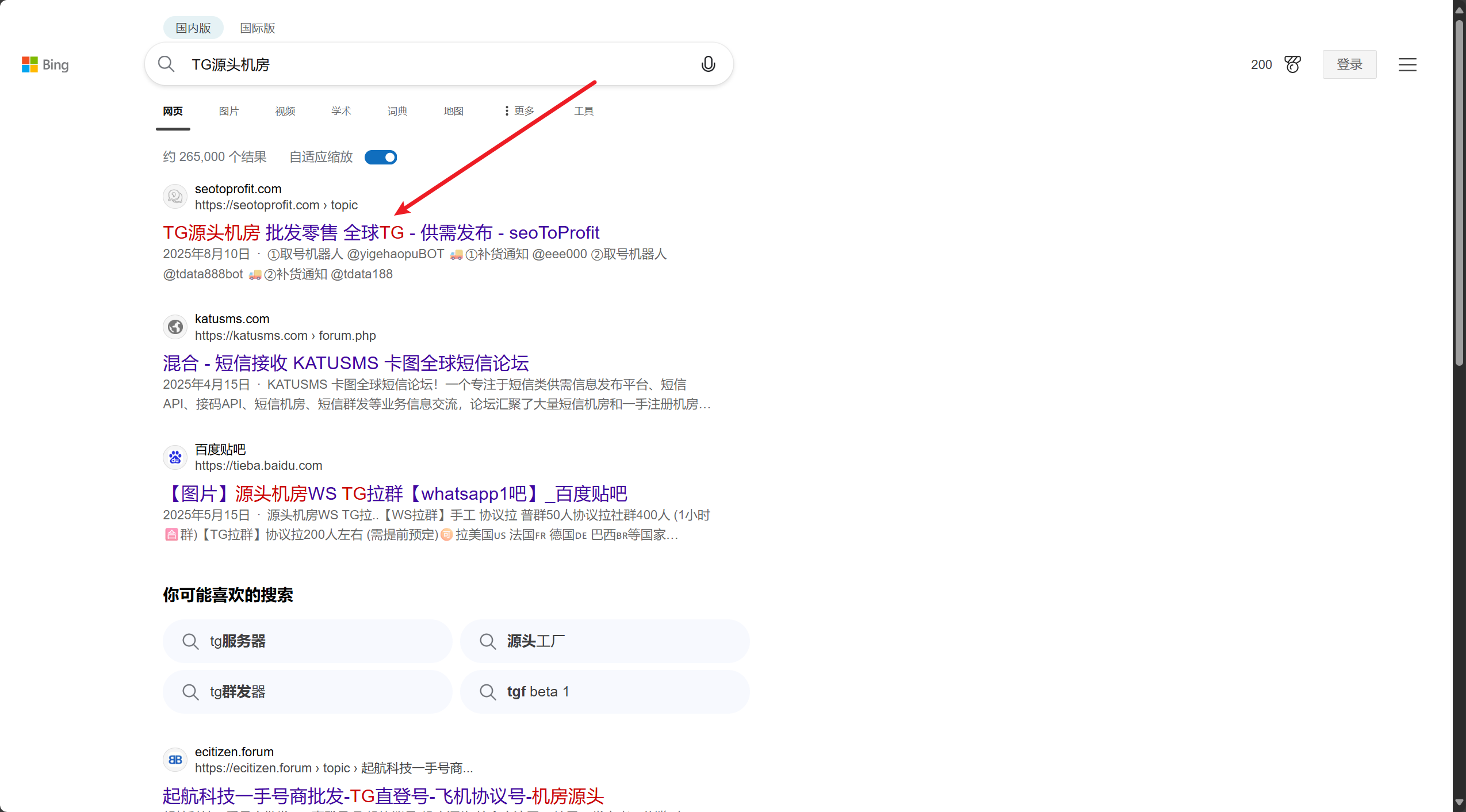Click the page vertical scrollbar

(x=1459, y=192)
